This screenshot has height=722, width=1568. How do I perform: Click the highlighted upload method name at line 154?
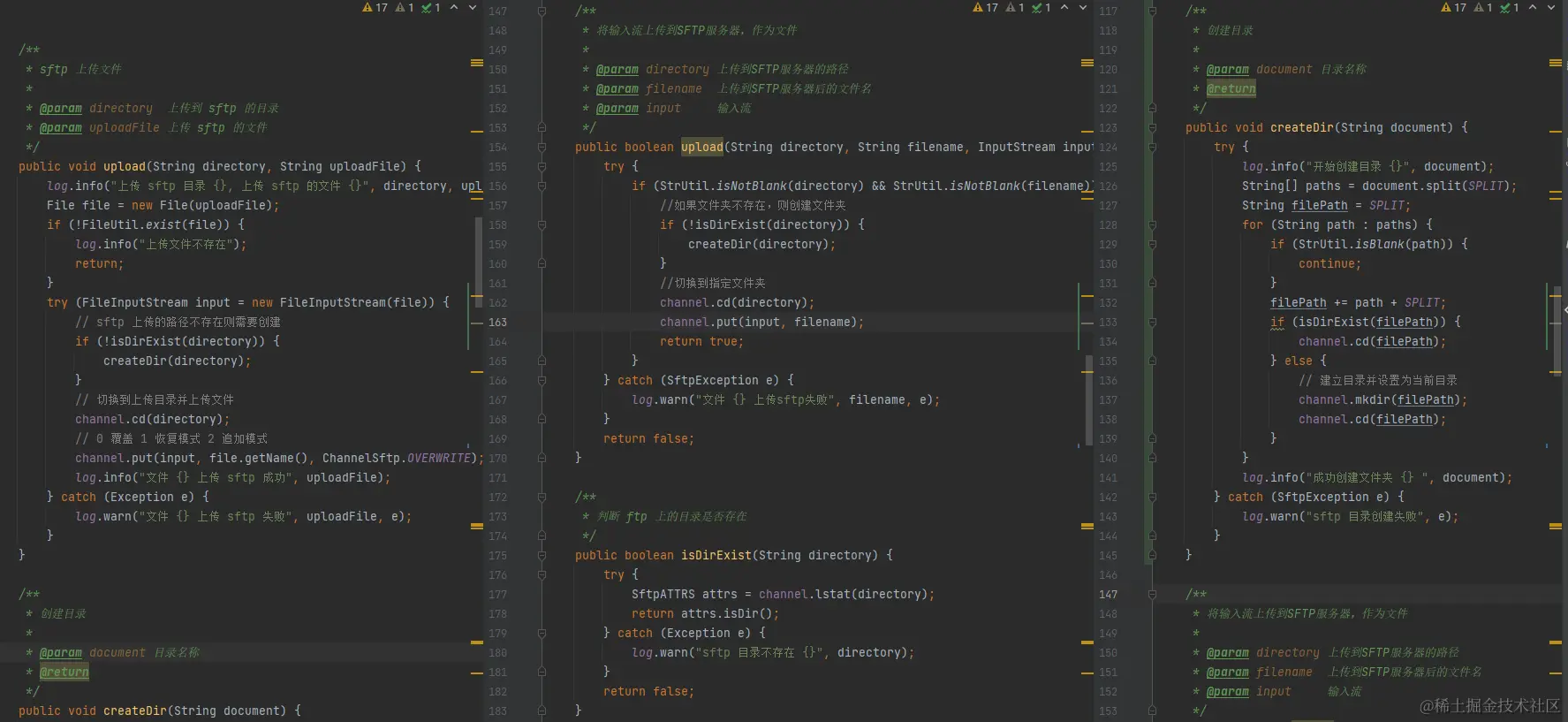point(702,147)
